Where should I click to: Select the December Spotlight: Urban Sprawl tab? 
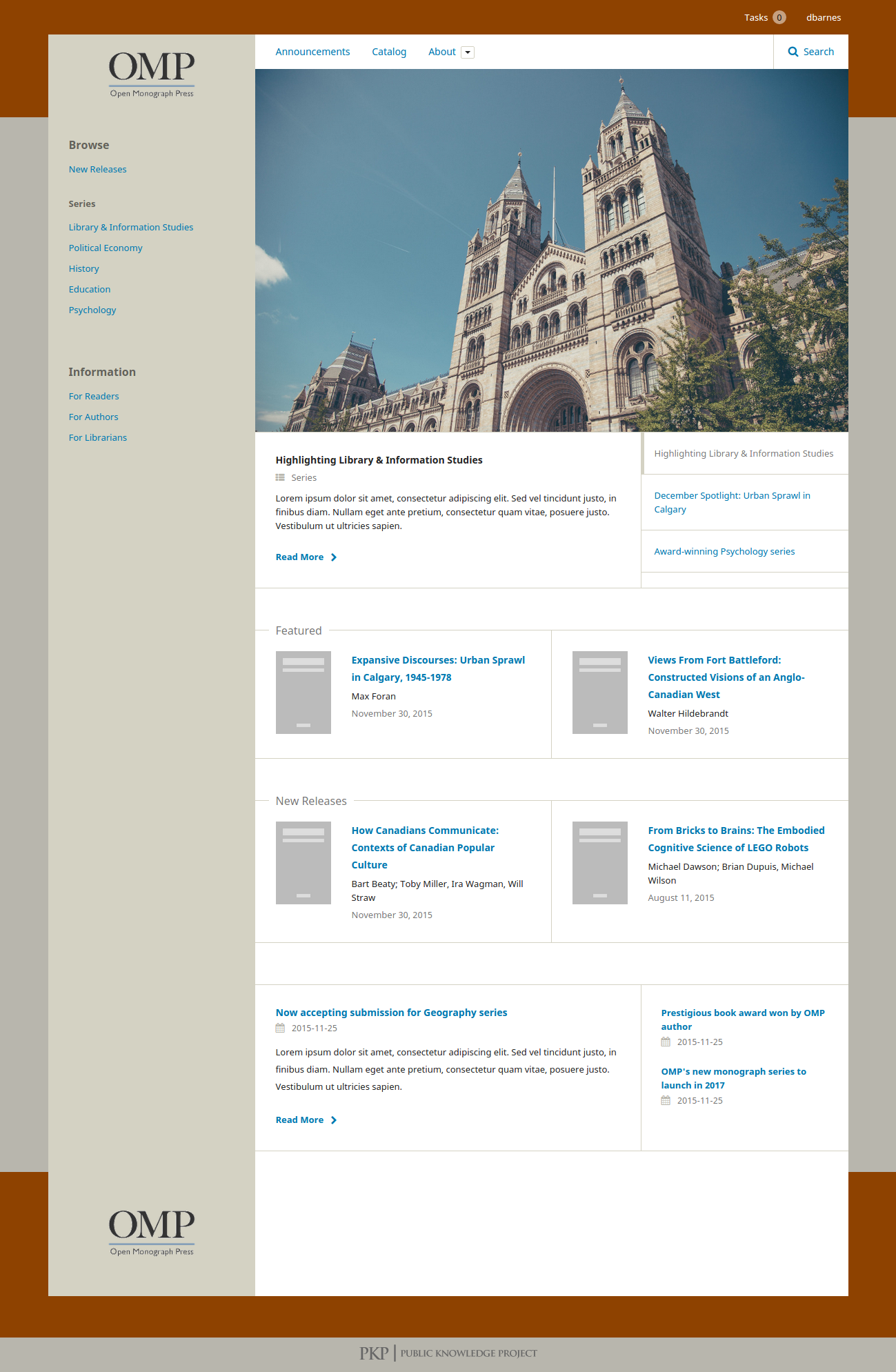(732, 502)
